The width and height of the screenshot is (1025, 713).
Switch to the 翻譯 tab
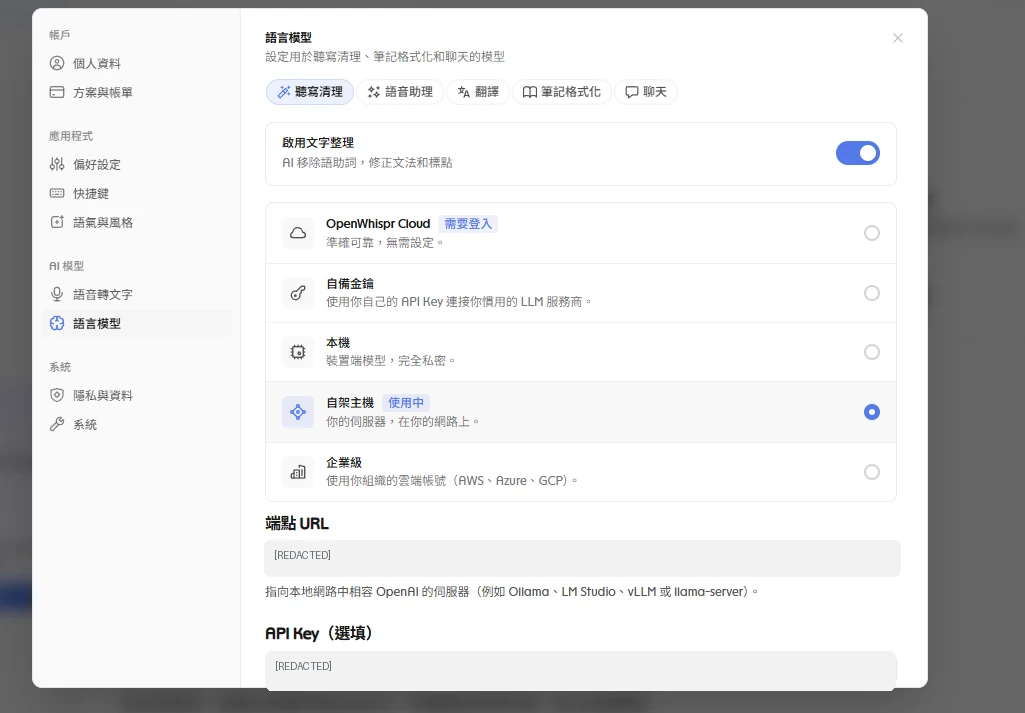[478, 92]
